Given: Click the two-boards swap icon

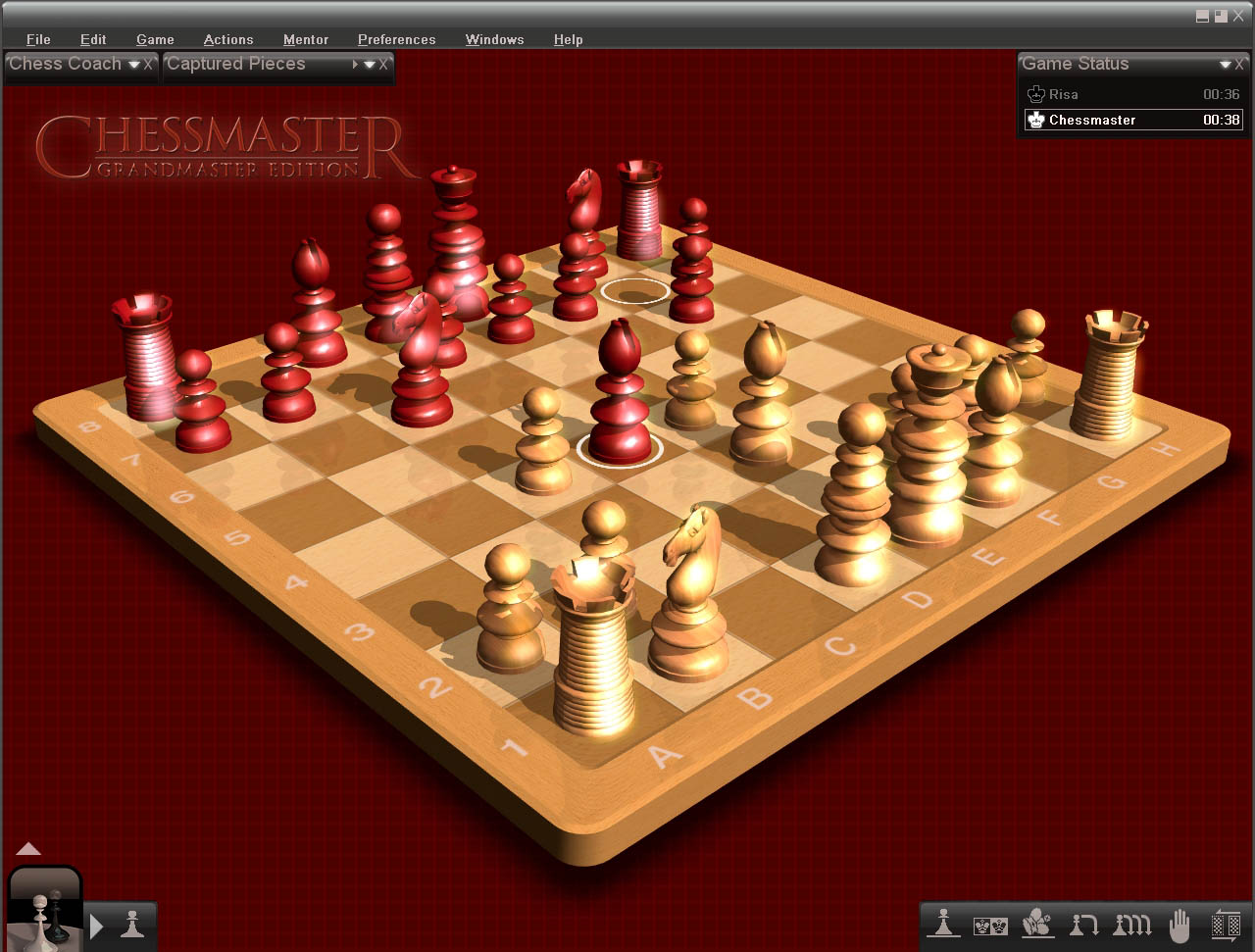Looking at the screenshot, I should tap(1226, 924).
